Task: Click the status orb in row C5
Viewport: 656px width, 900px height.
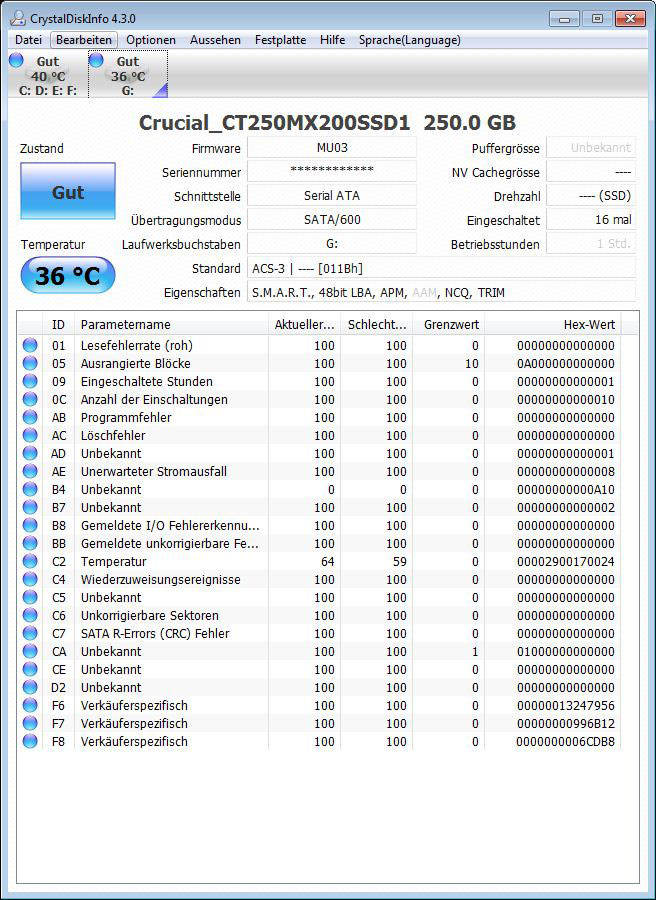Action: tap(30, 597)
